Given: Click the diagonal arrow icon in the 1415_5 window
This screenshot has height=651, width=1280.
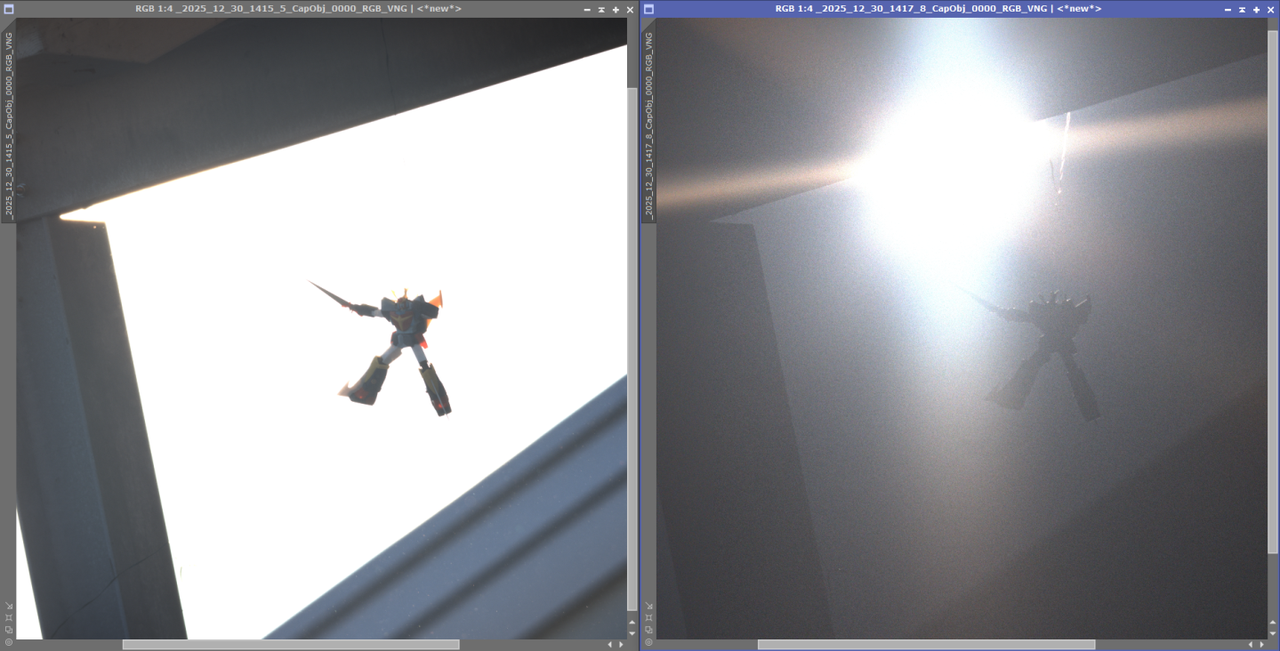Looking at the screenshot, I should (8, 606).
